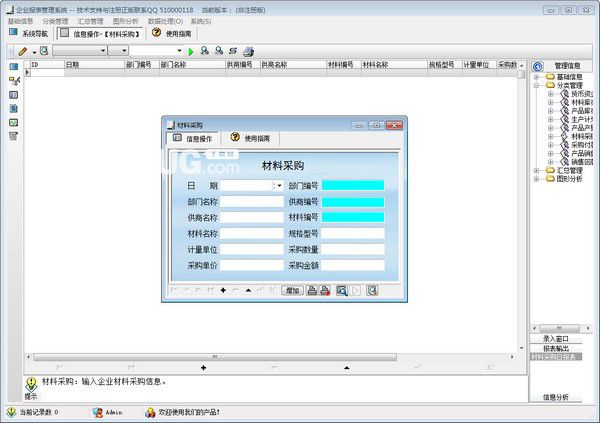Click the grid horizontal scrollbar thumb
Screen dimensions: 600x423
point(215,357)
